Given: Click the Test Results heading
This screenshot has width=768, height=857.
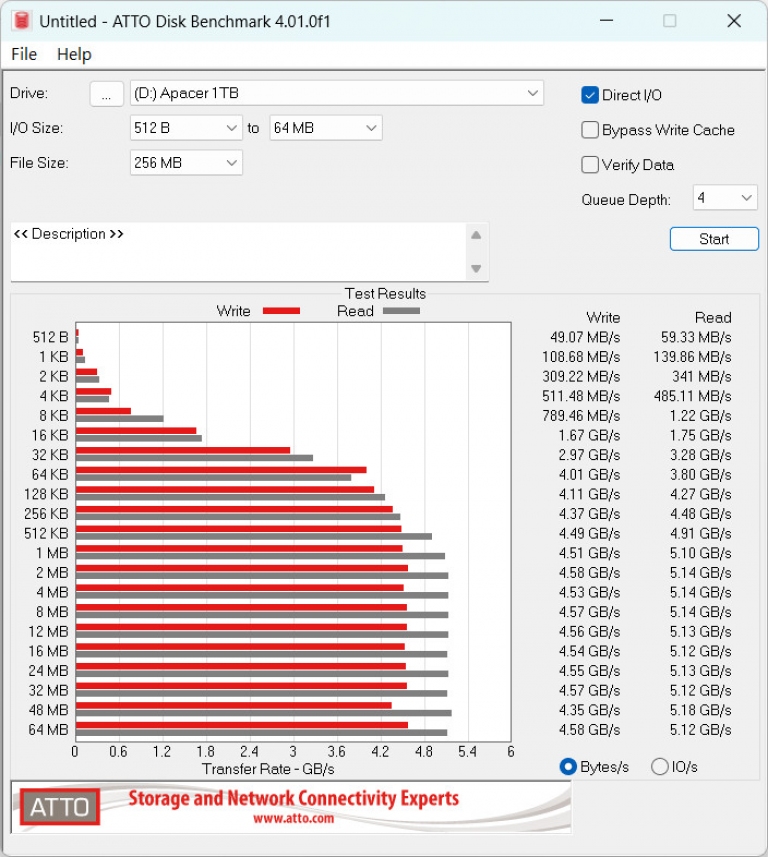Looking at the screenshot, I should (385, 294).
